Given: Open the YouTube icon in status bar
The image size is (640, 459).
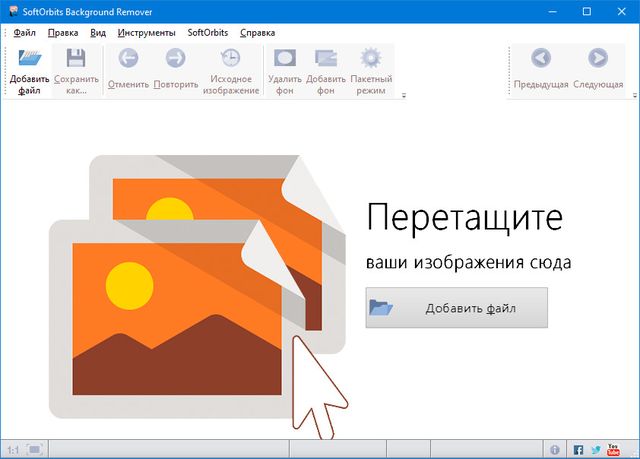Looking at the screenshot, I should (x=614, y=449).
